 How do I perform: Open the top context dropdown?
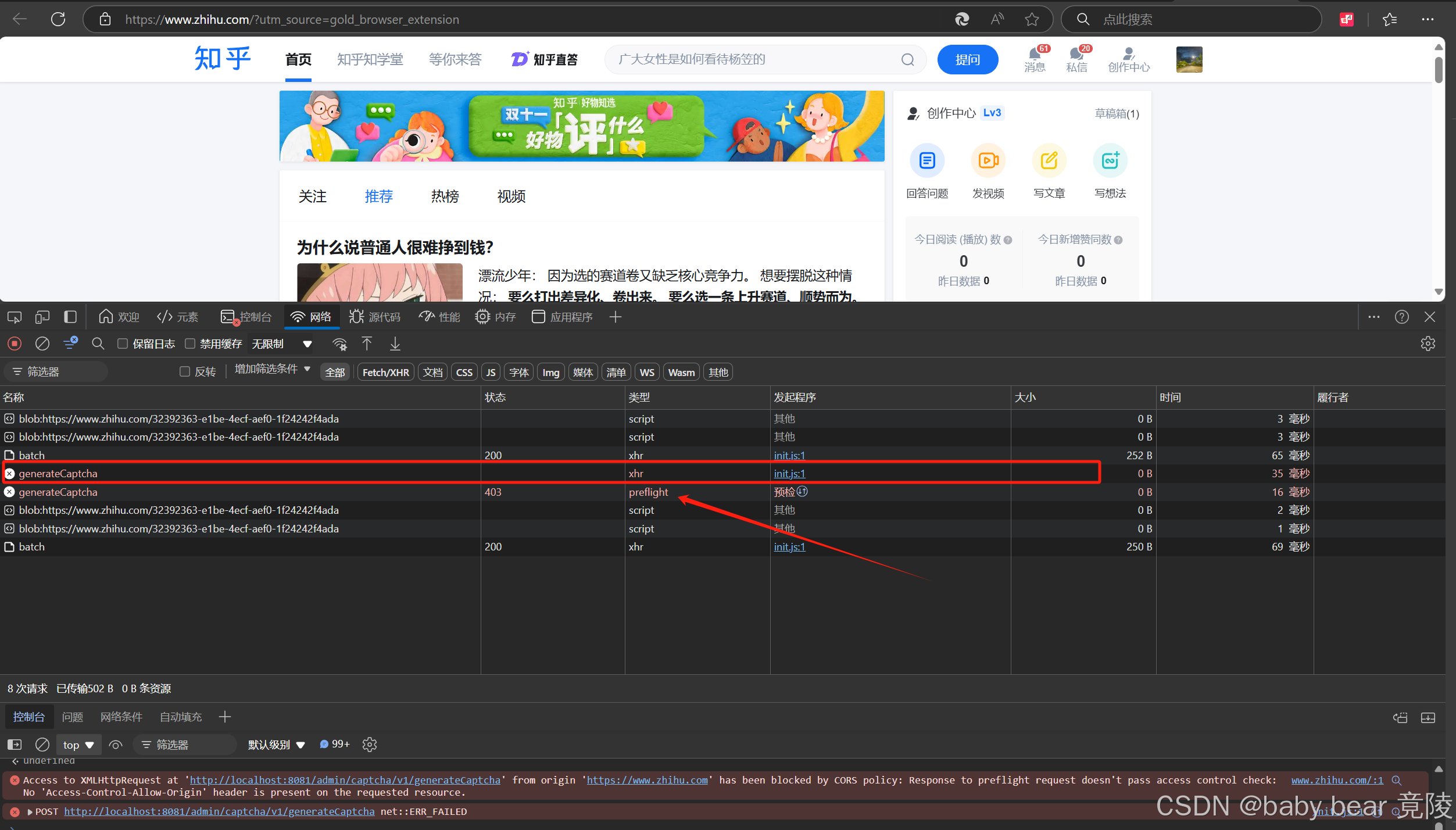coord(78,745)
